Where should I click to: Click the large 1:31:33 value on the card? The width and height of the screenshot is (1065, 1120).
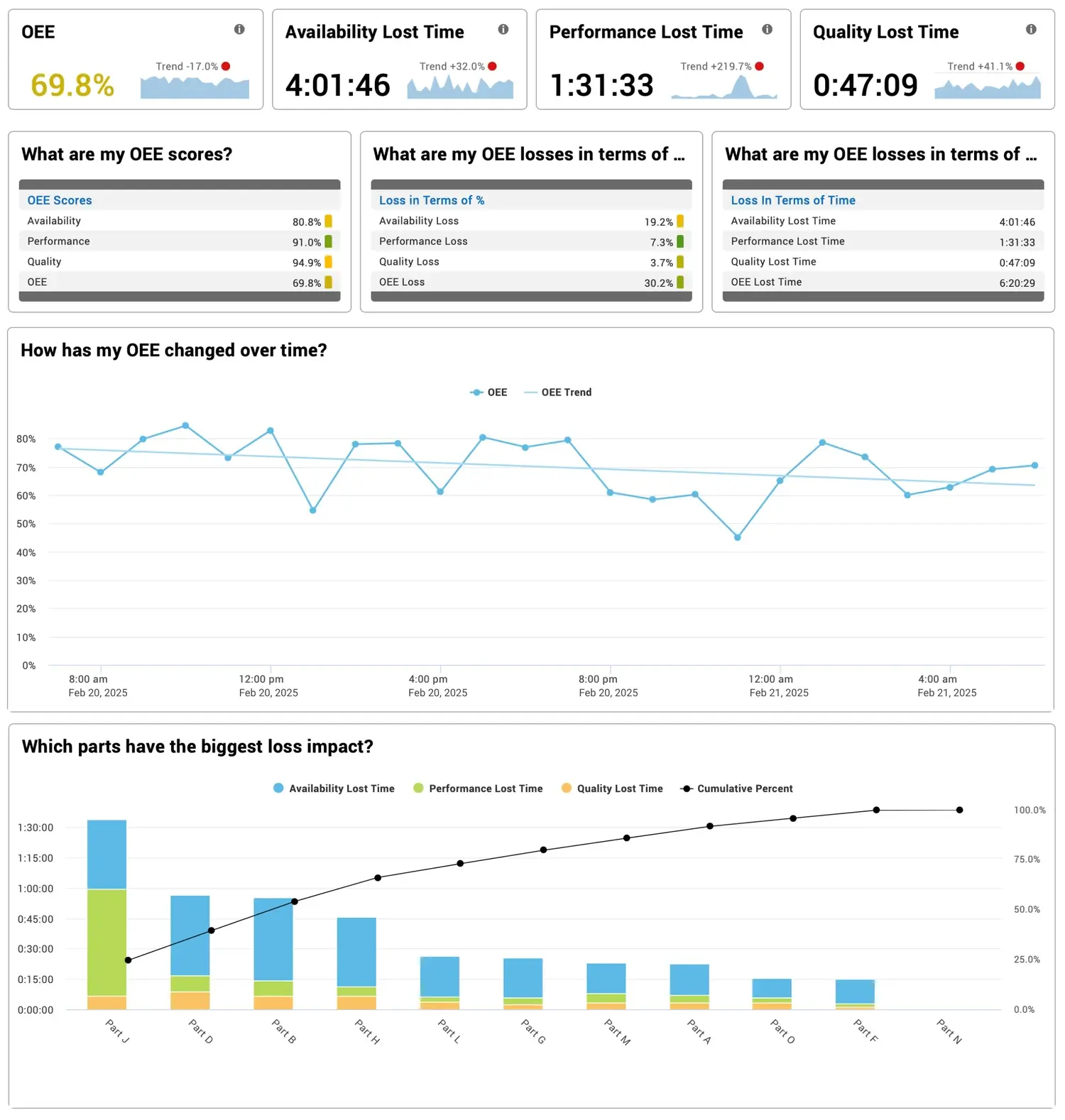[x=602, y=85]
